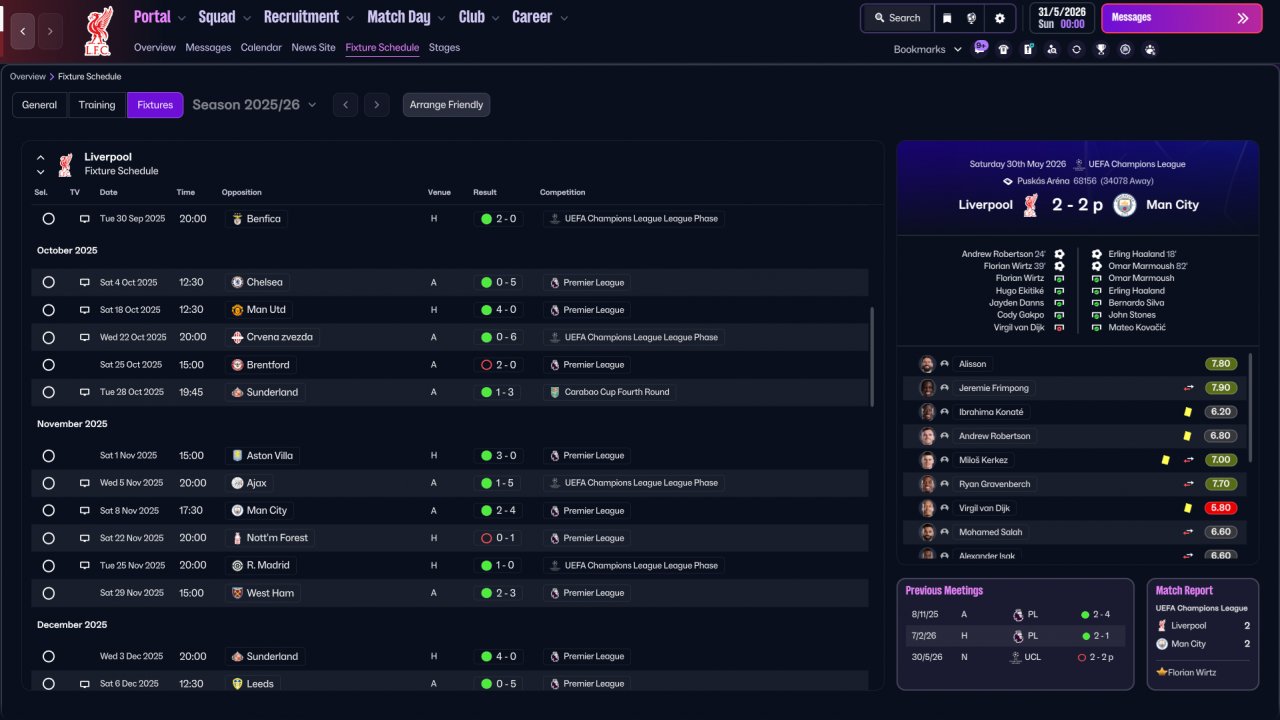The height and width of the screenshot is (720, 1280).
Task: Select the radio button for the Chelsea fixture
Action: (x=48, y=283)
